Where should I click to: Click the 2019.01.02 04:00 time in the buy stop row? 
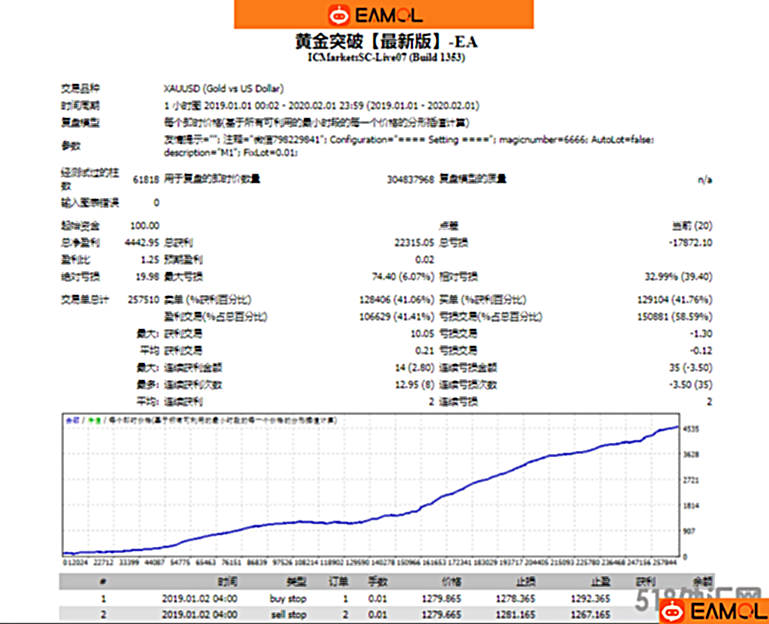pyautogui.click(x=200, y=599)
